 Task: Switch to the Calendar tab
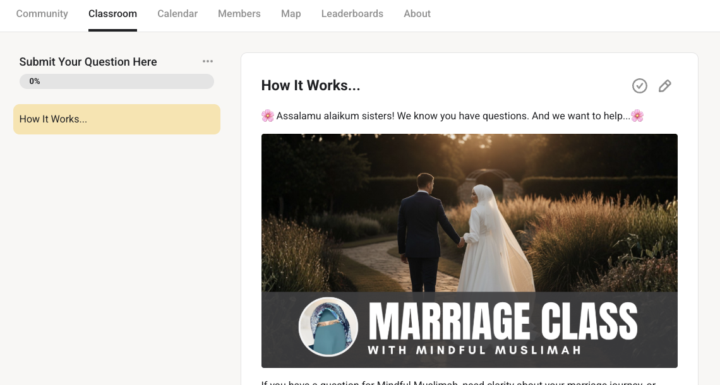click(x=177, y=14)
